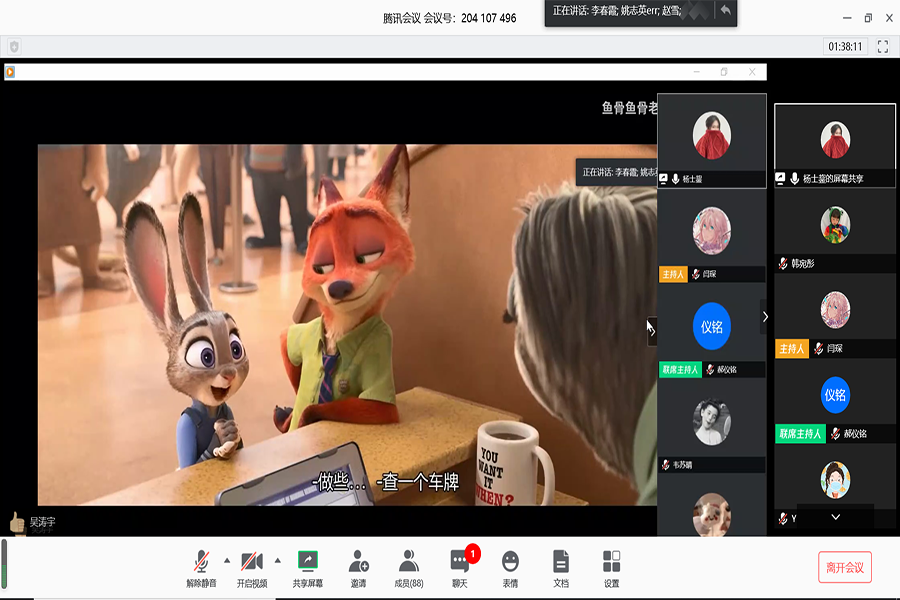Select girl-with-mask avatar thumbnail in right strip
This screenshot has width=900, height=600.
(x=835, y=480)
